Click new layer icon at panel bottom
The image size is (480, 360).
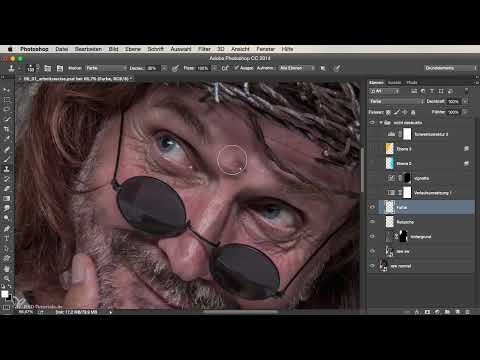(457, 312)
